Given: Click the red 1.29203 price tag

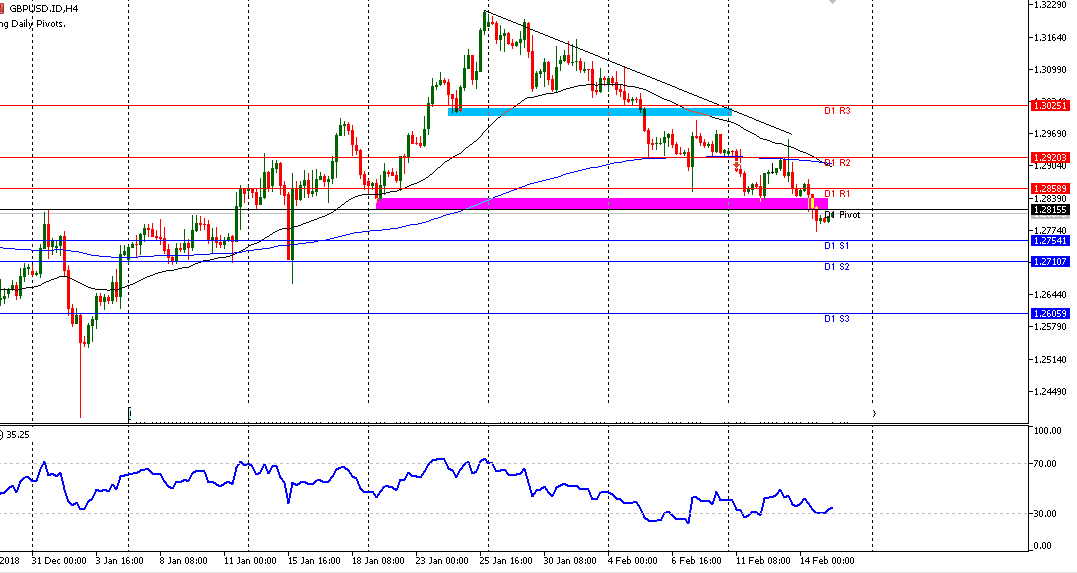Looking at the screenshot, I should [1049, 157].
